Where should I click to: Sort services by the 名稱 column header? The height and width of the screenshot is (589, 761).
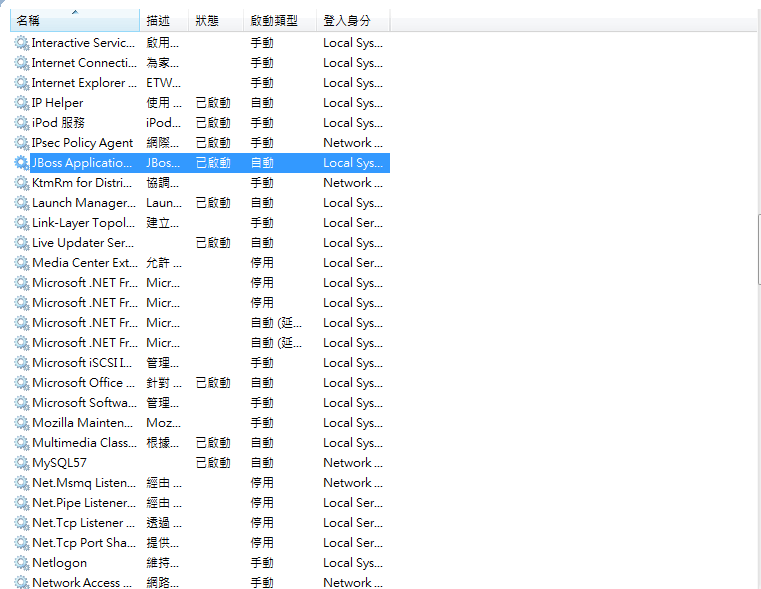coord(75,20)
